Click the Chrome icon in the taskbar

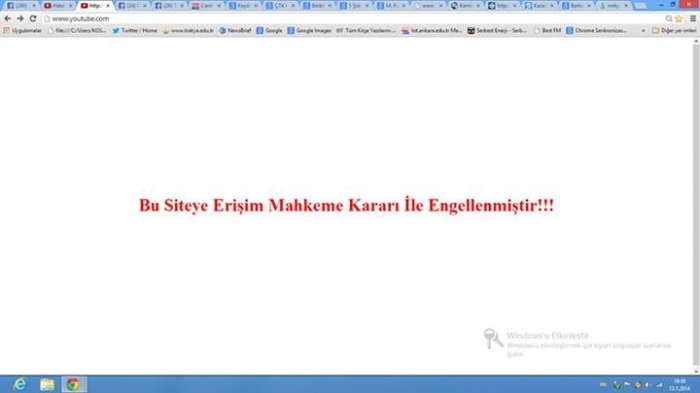pos(73,384)
